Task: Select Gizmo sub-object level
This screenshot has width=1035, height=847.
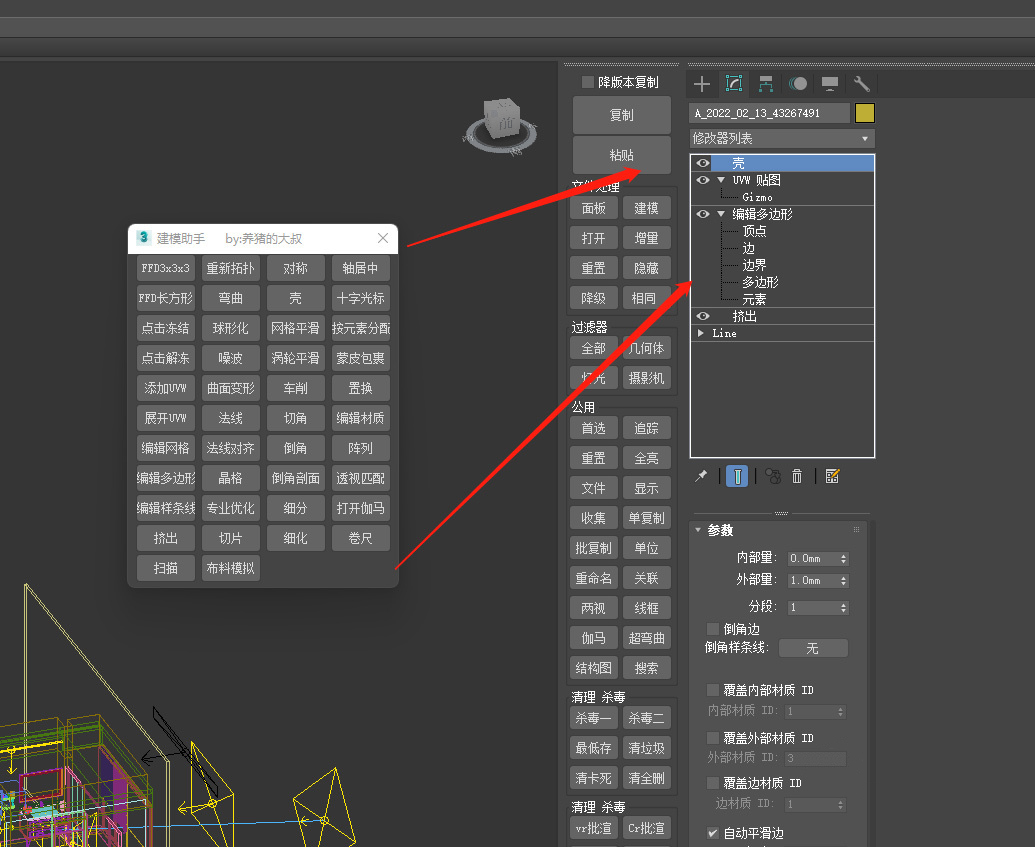Action: [x=757, y=197]
